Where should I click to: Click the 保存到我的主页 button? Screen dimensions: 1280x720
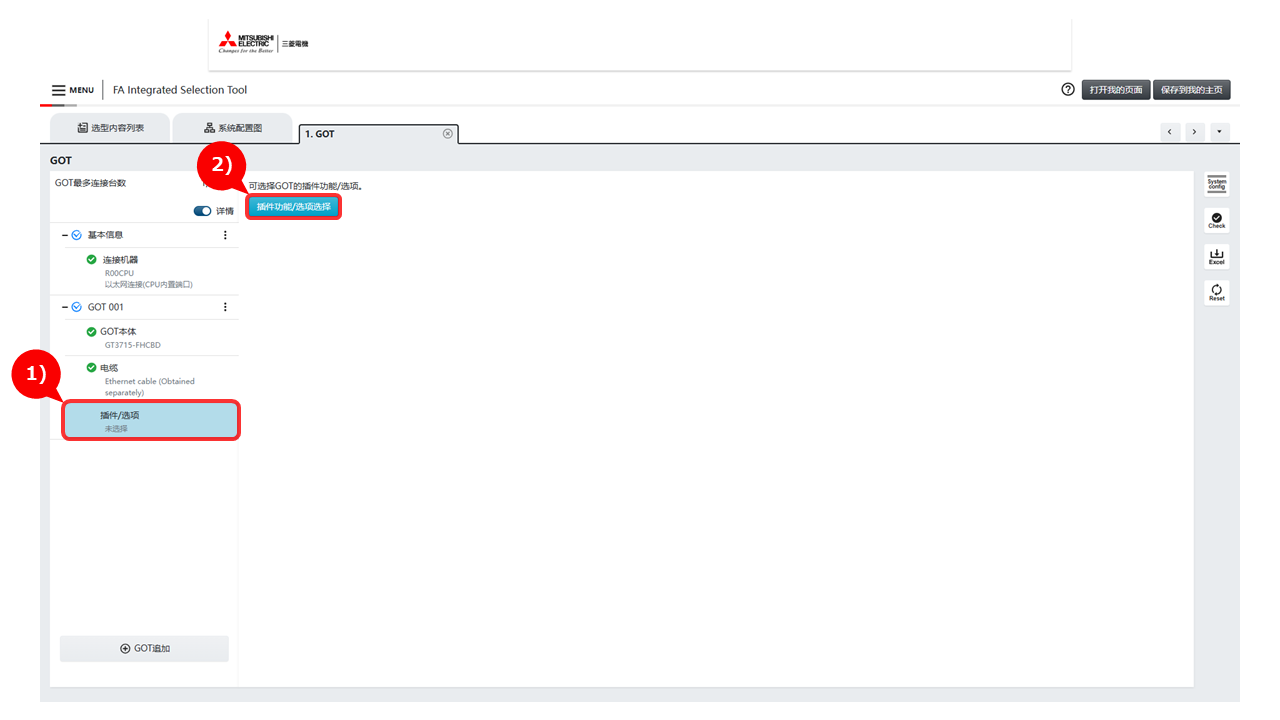1191,90
